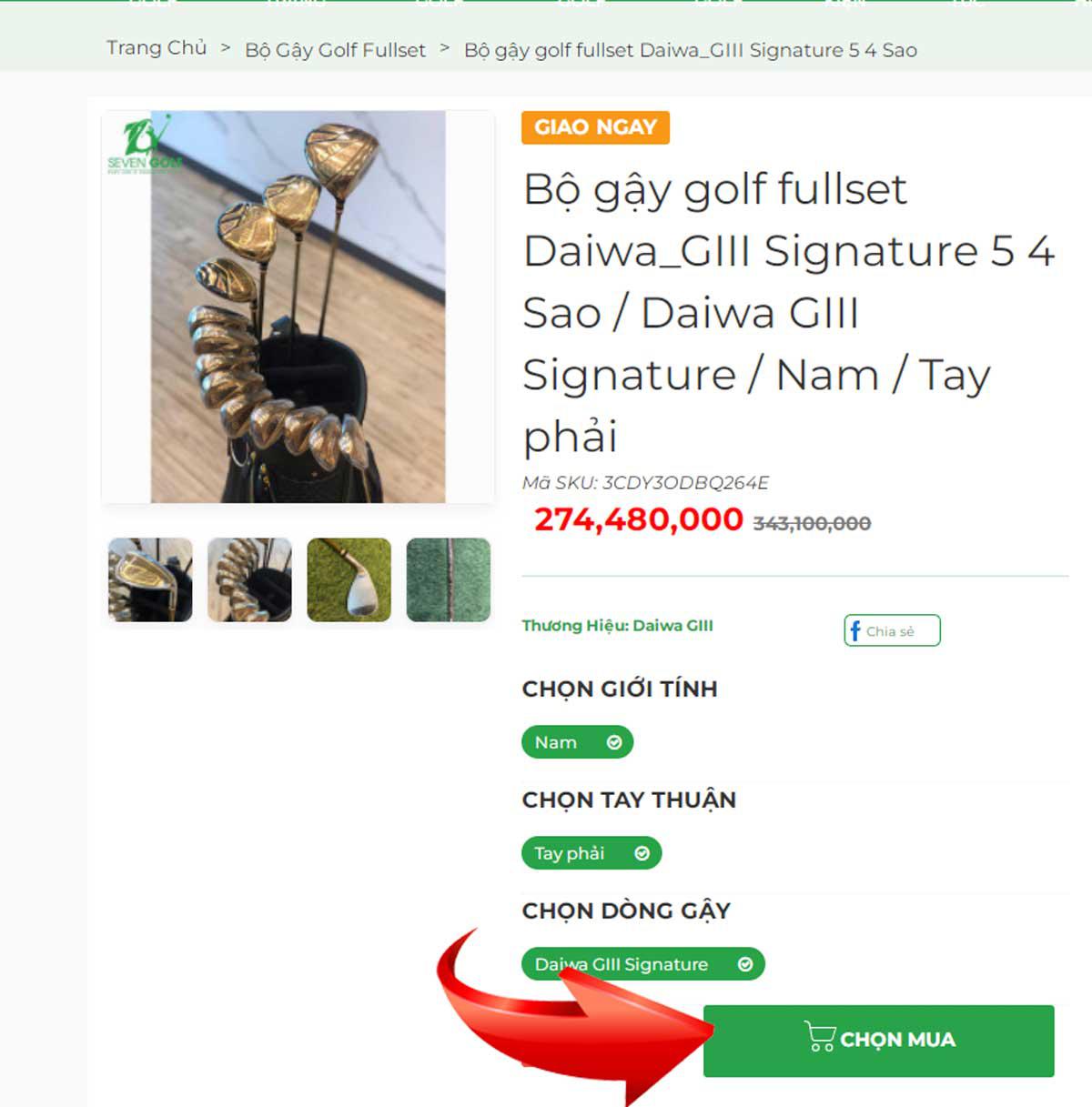Go to Trang Chủ breadcrumb
Viewport: 1092px width, 1107px height.
click(157, 48)
